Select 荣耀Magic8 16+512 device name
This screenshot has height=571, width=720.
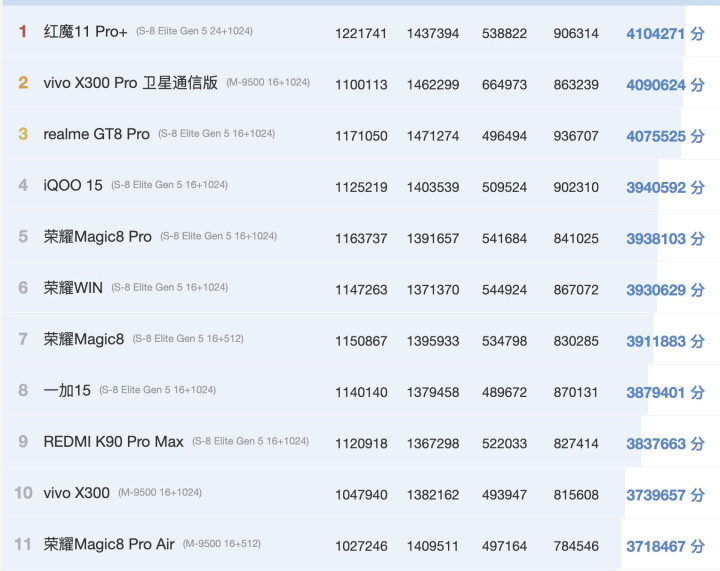(x=84, y=339)
